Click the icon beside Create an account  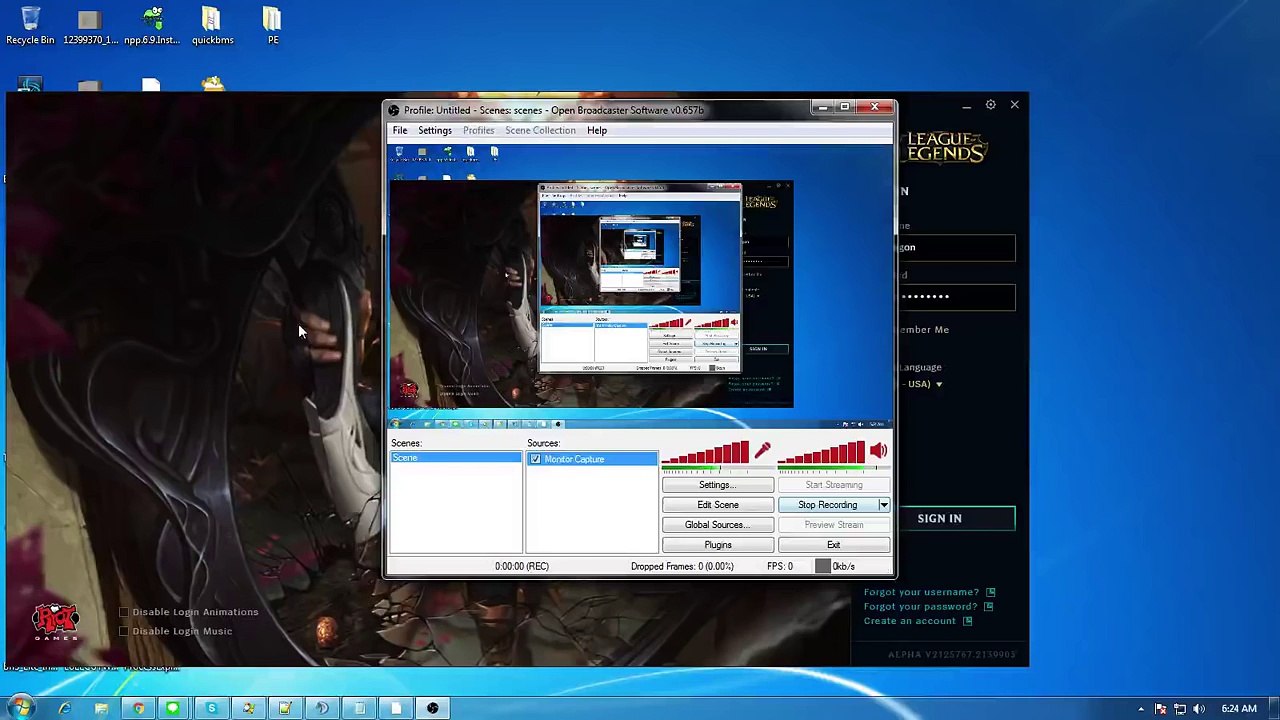pos(967,621)
